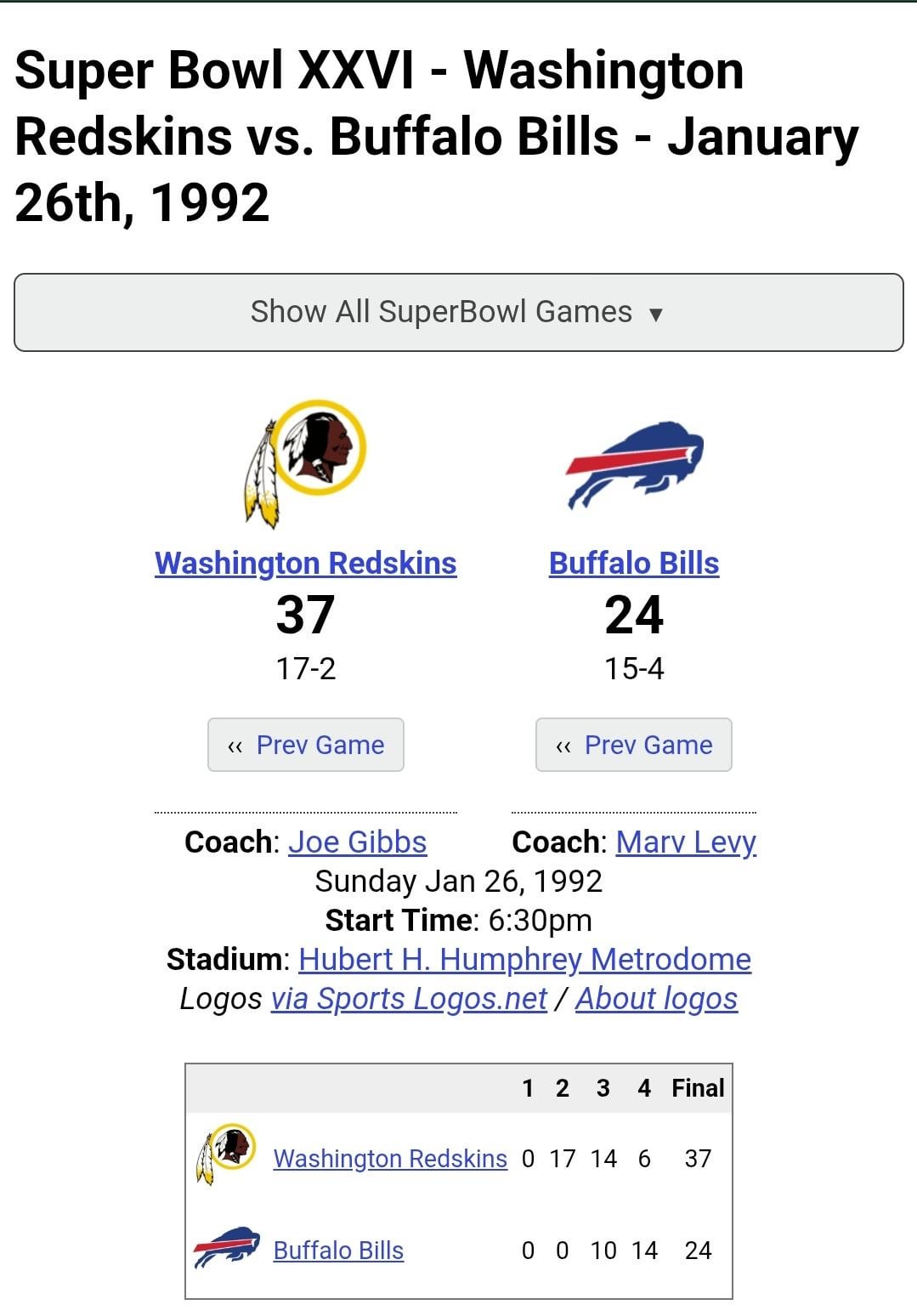The width and height of the screenshot is (917, 1316).
Task: Click small Redskins logo in score table
Action: click(x=226, y=1154)
